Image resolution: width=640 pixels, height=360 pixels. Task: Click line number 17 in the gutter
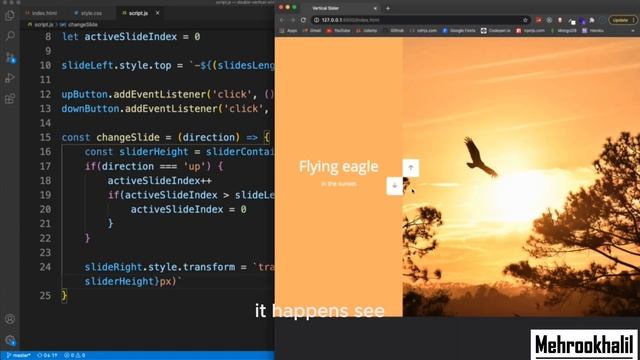(x=45, y=166)
